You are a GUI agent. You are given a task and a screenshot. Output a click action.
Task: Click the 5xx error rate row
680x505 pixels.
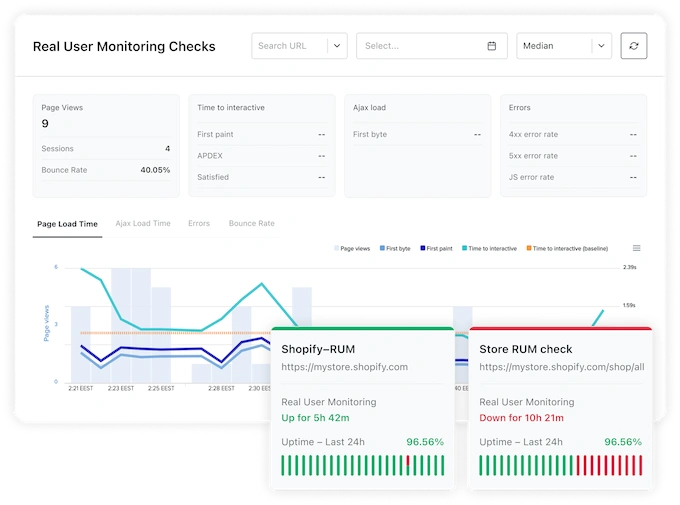click(x=573, y=156)
